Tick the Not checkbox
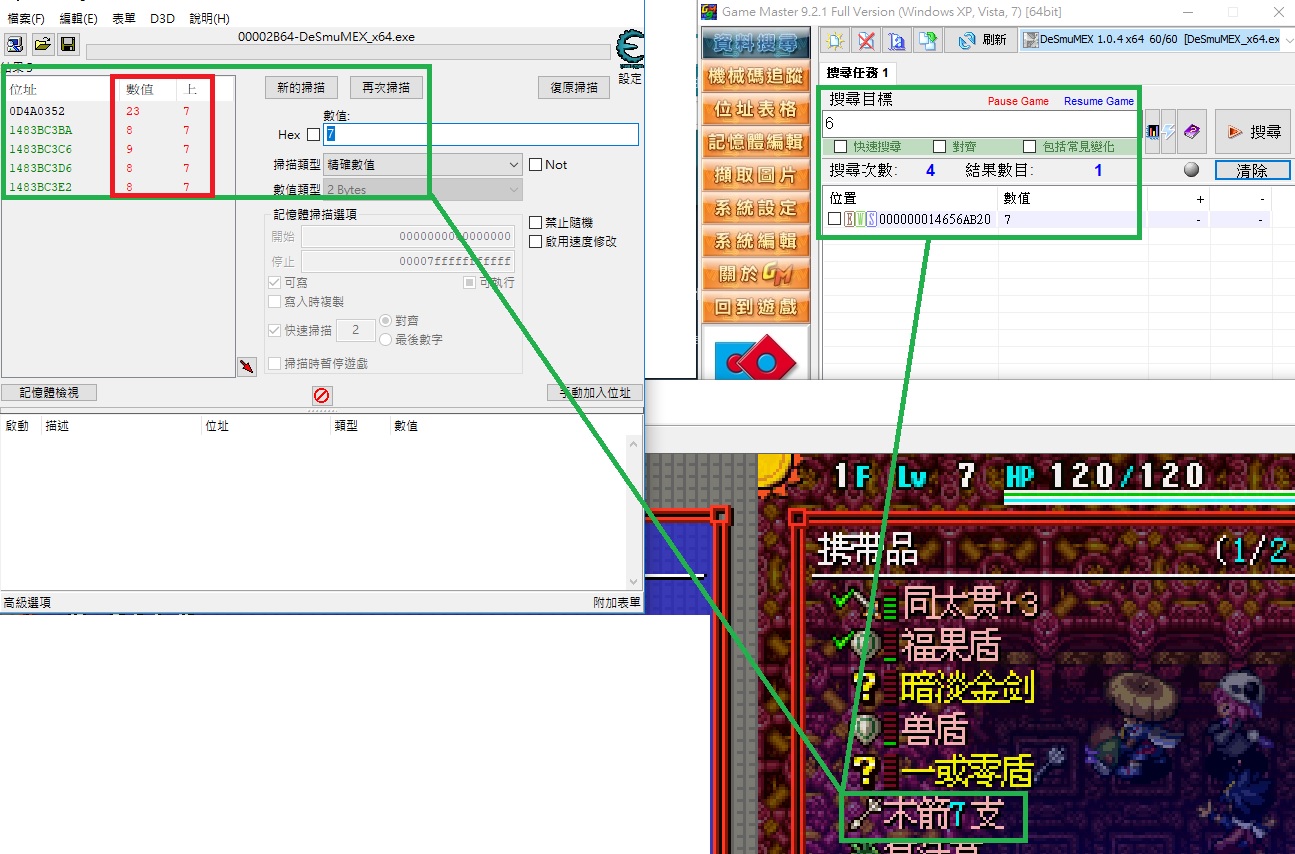 click(x=535, y=165)
